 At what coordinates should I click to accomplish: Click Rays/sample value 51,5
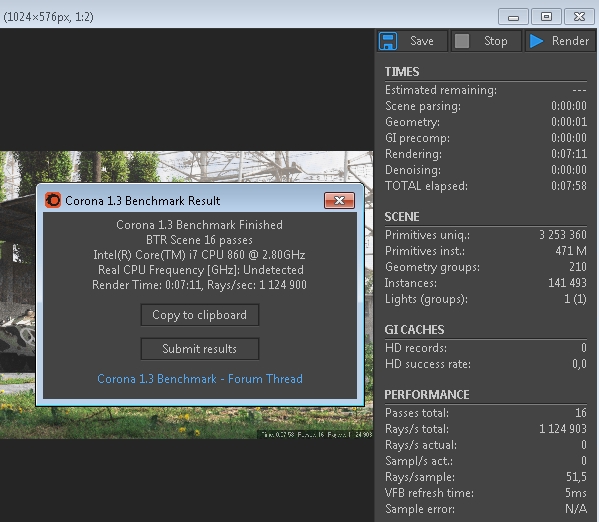(576, 477)
